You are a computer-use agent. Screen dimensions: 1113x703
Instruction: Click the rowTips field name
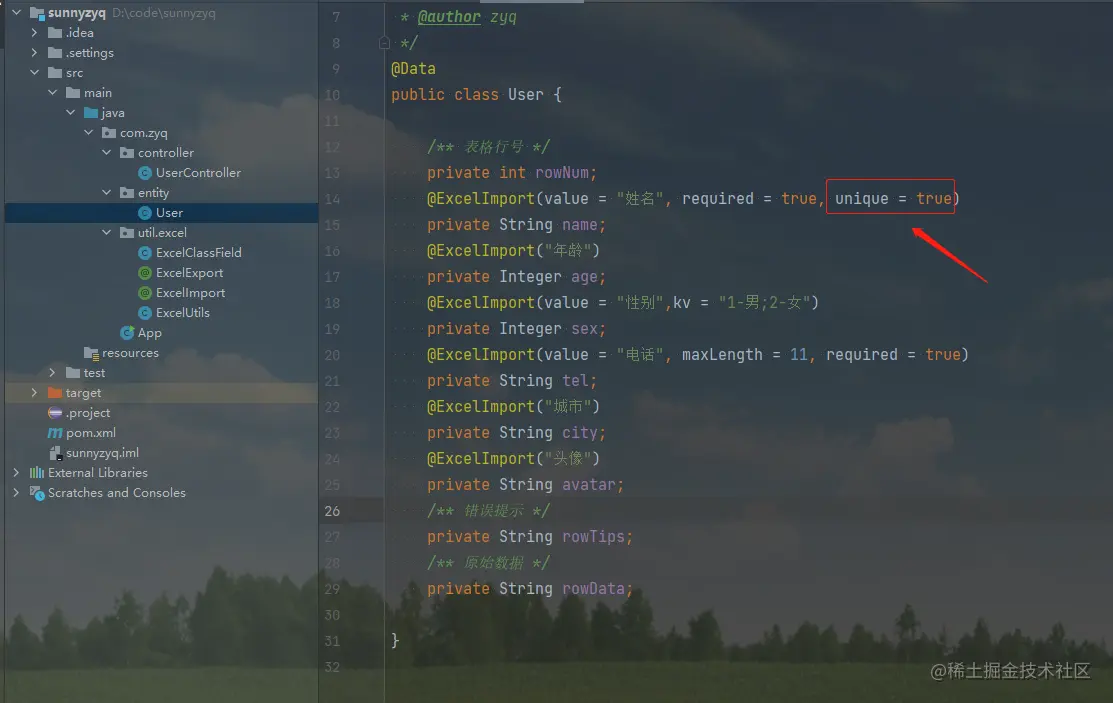tap(593, 536)
